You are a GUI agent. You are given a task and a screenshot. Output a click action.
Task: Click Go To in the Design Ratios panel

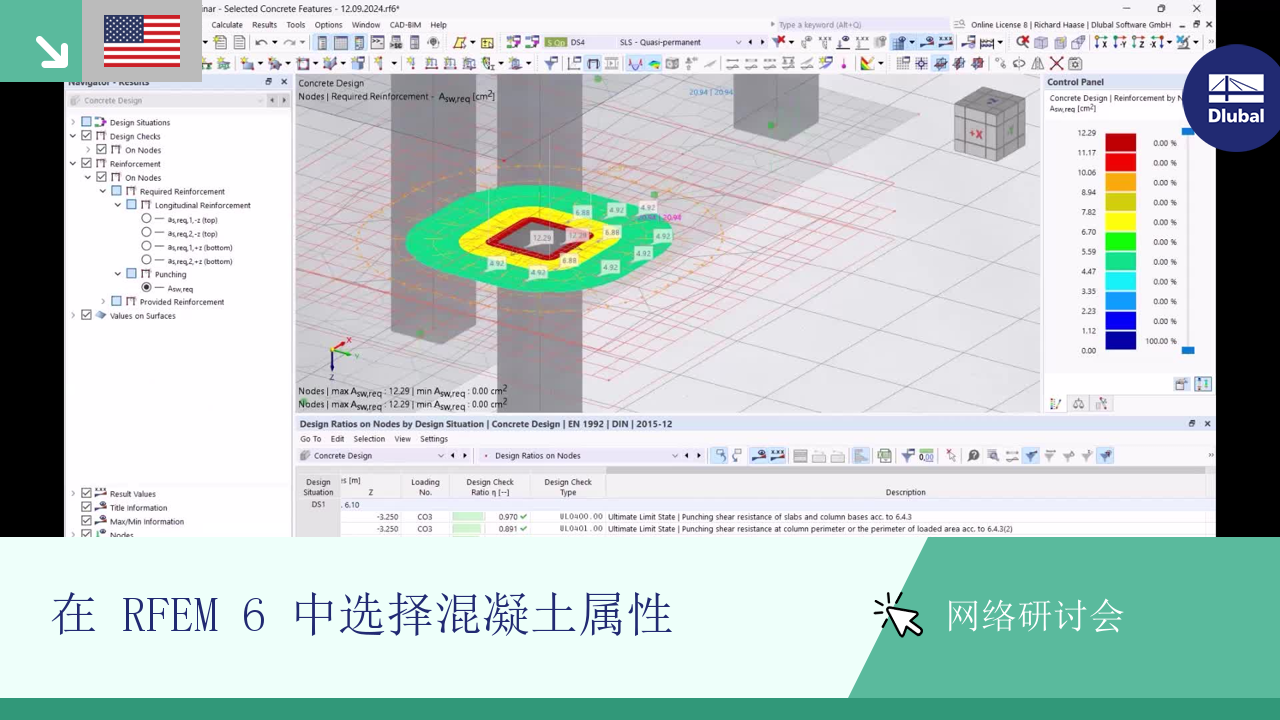click(313, 438)
